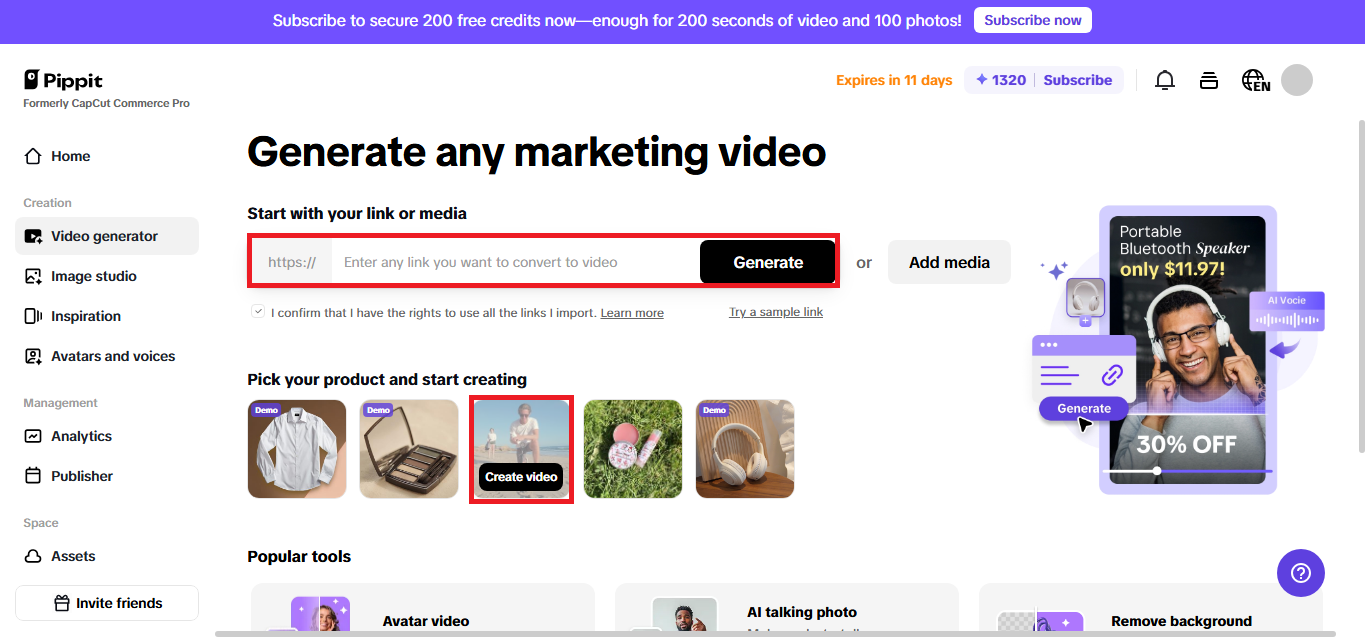This screenshot has width=1365, height=637.
Task: Open the globe EN language selector
Action: coord(1255,80)
